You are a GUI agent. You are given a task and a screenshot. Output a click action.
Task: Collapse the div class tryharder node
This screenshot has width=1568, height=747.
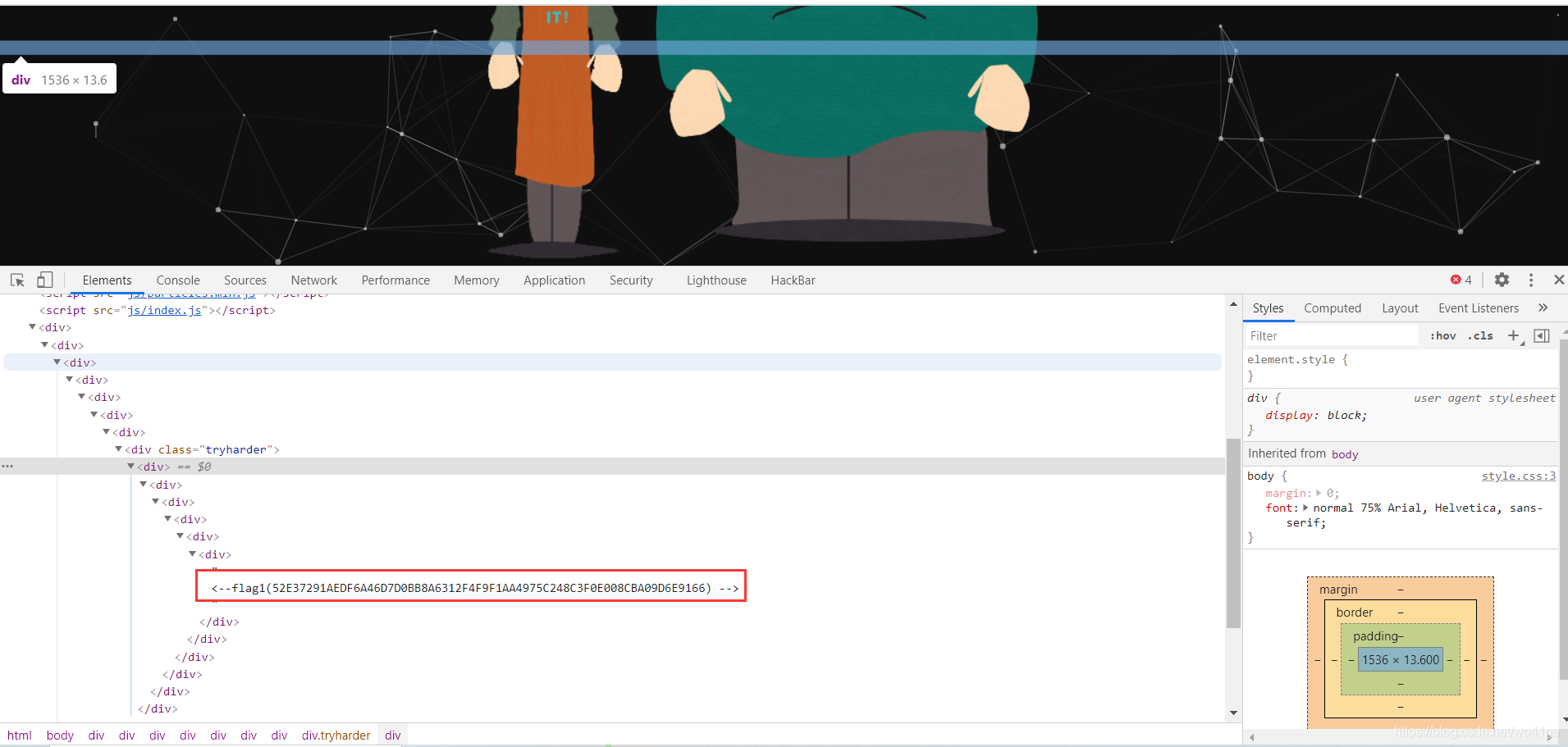pos(119,449)
